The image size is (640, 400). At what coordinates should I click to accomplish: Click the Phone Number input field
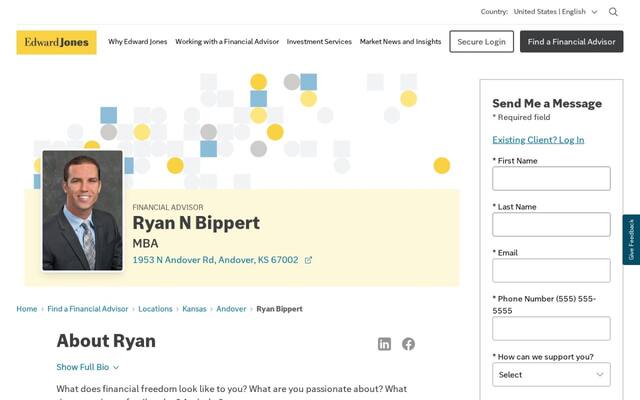point(551,329)
